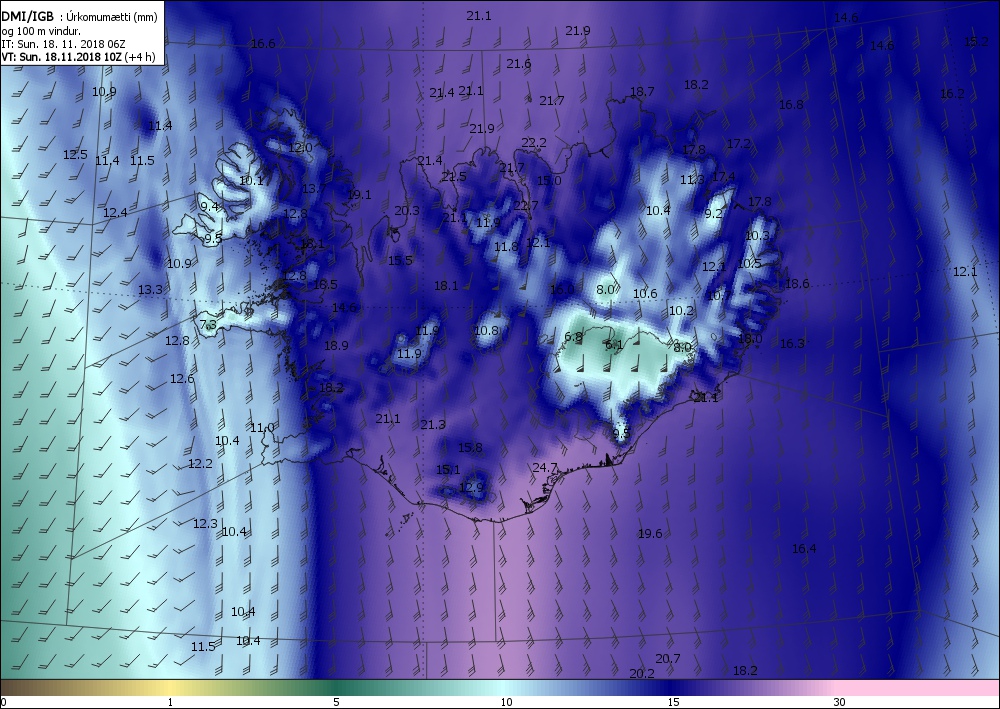This screenshot has height=709, width=1000.
Task: Click the 16.6 value on the map
Action: click(x=263, y=44)
